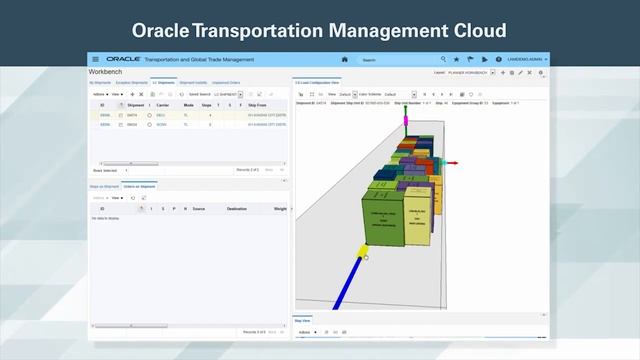The image size is (640, 360).
Task: Click the export icon in orders toolbar
Action: click(144, 198)
